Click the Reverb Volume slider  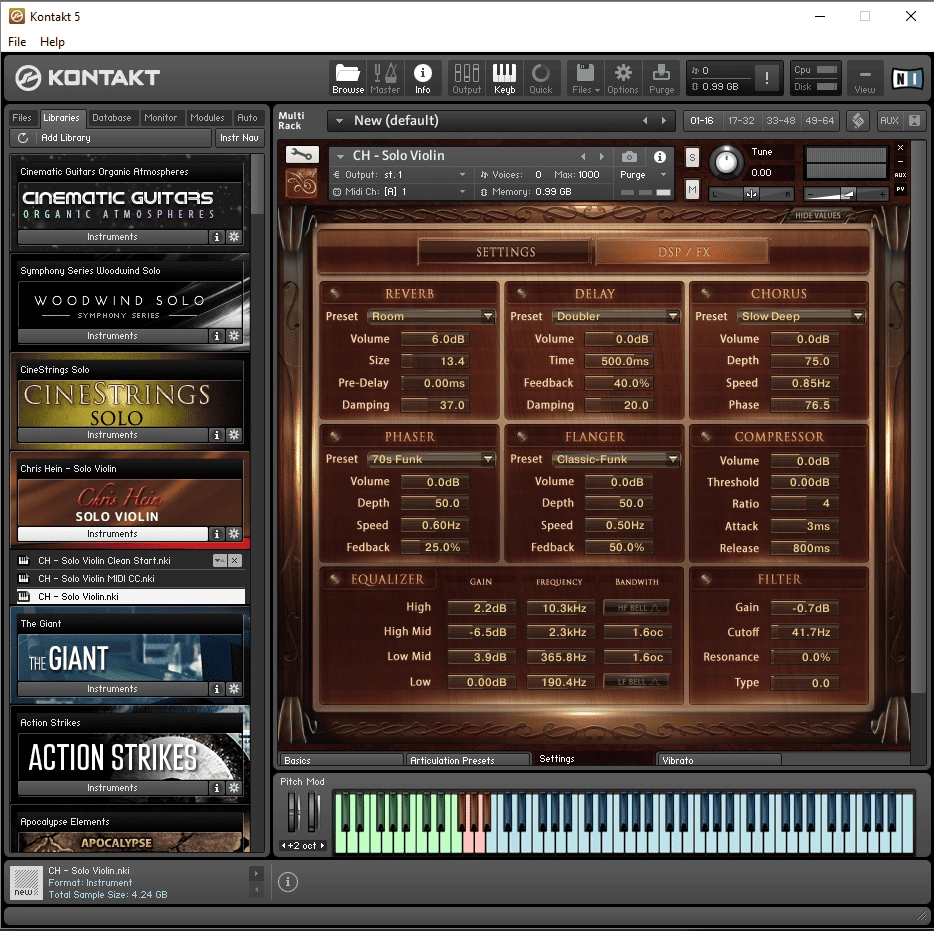[x=435, y=339]
